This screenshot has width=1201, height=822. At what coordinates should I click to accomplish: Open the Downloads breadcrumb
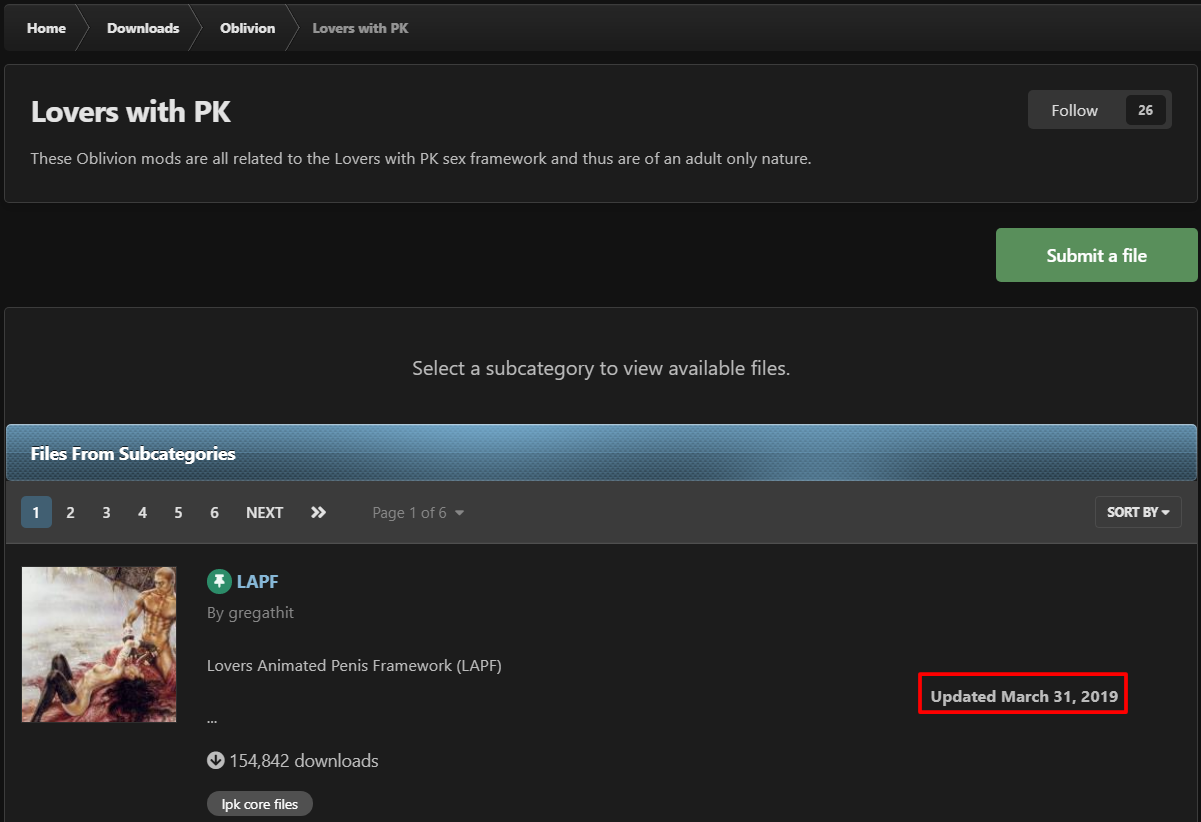143,28
